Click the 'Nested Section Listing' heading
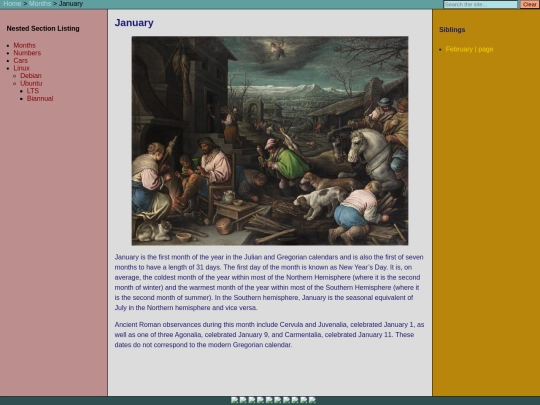Screen dimensions: 540x405 pos(43,29)
